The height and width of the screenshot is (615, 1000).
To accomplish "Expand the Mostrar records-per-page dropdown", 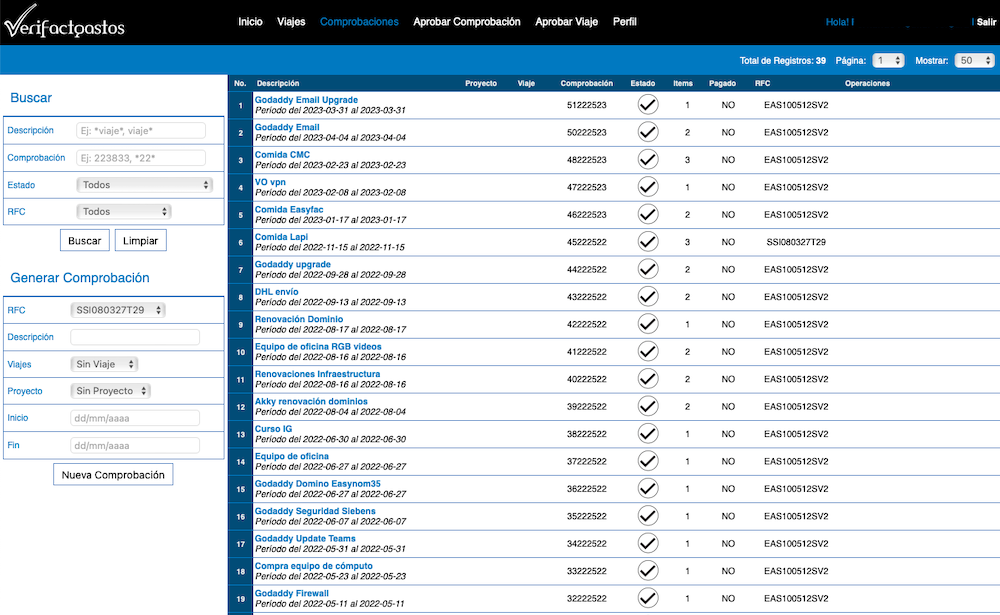I will coord(973,61).
